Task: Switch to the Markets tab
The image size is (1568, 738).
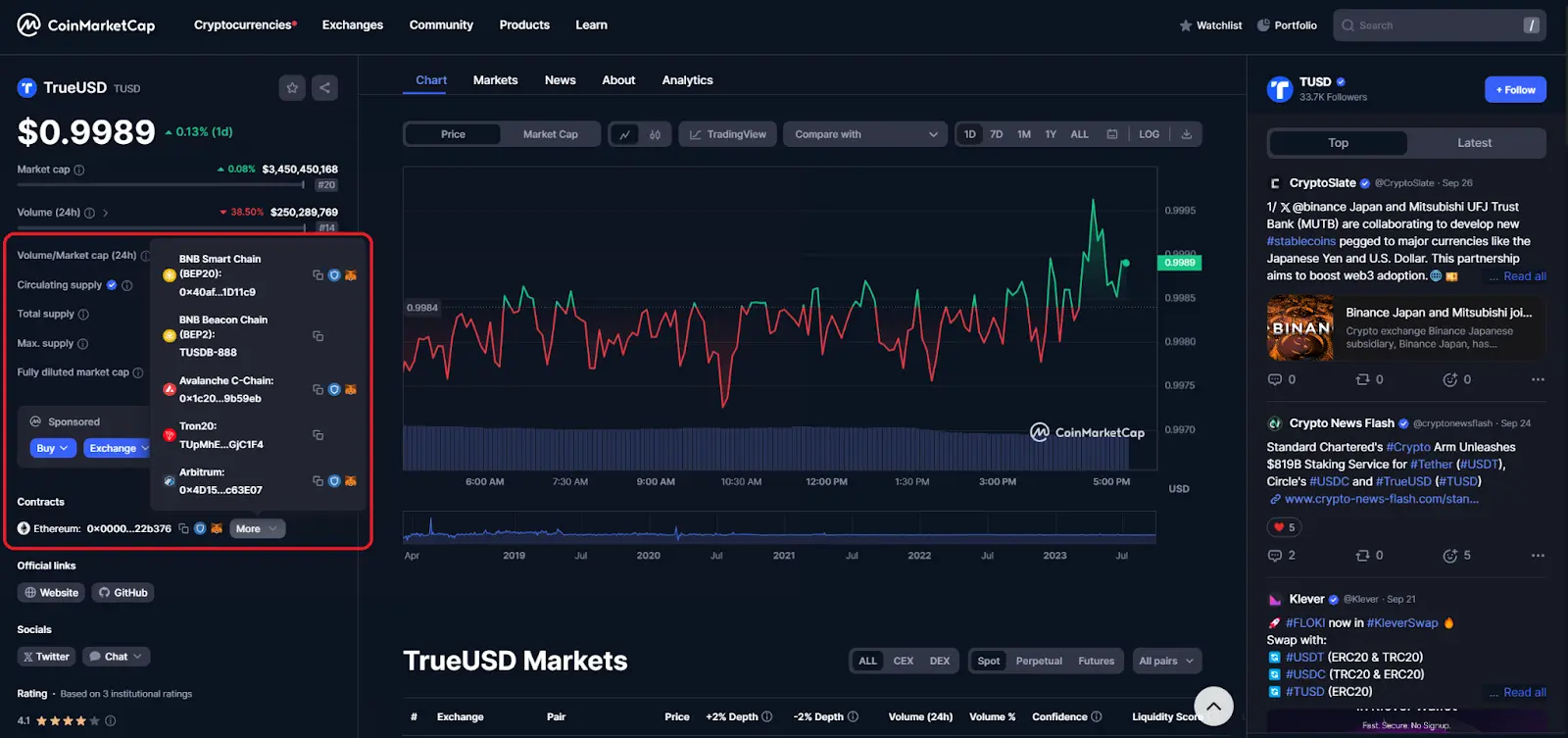Action: pos(495,80)
